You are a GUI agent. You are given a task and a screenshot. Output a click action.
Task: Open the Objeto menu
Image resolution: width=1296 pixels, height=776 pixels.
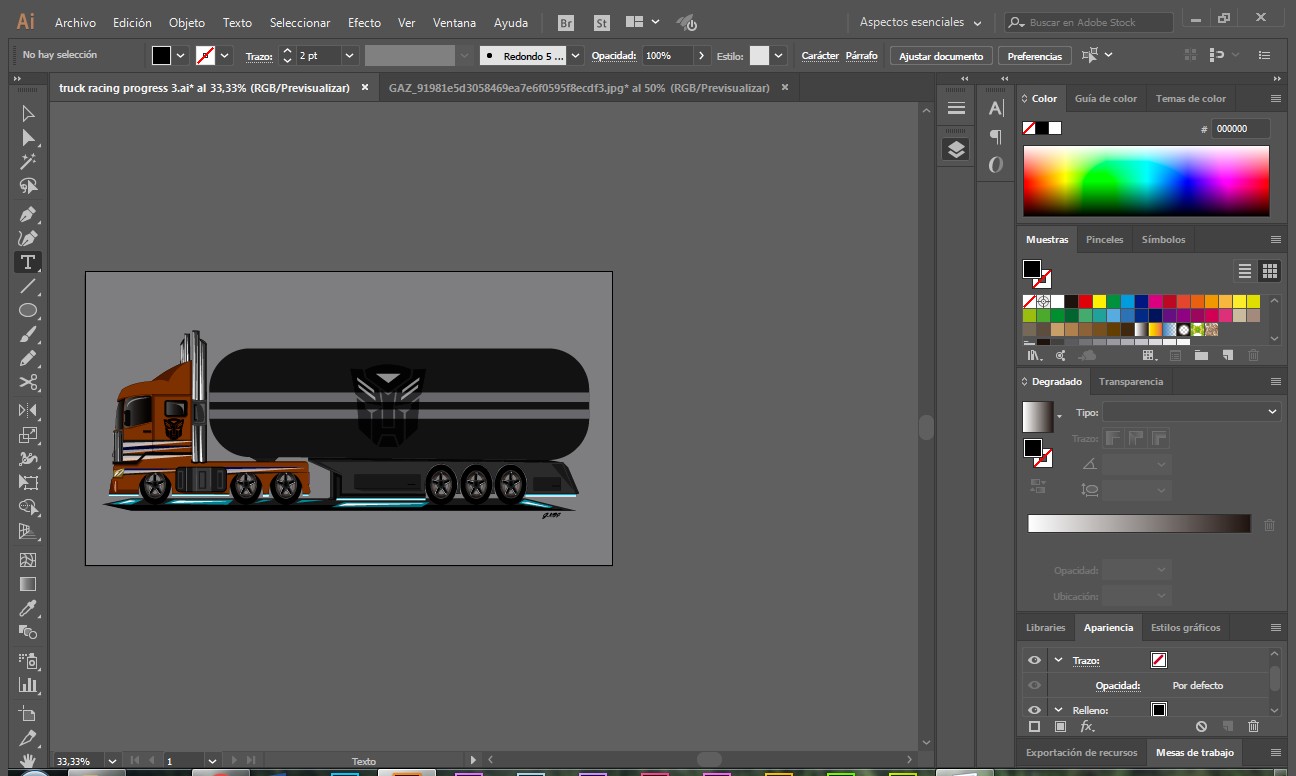(186, 22)
